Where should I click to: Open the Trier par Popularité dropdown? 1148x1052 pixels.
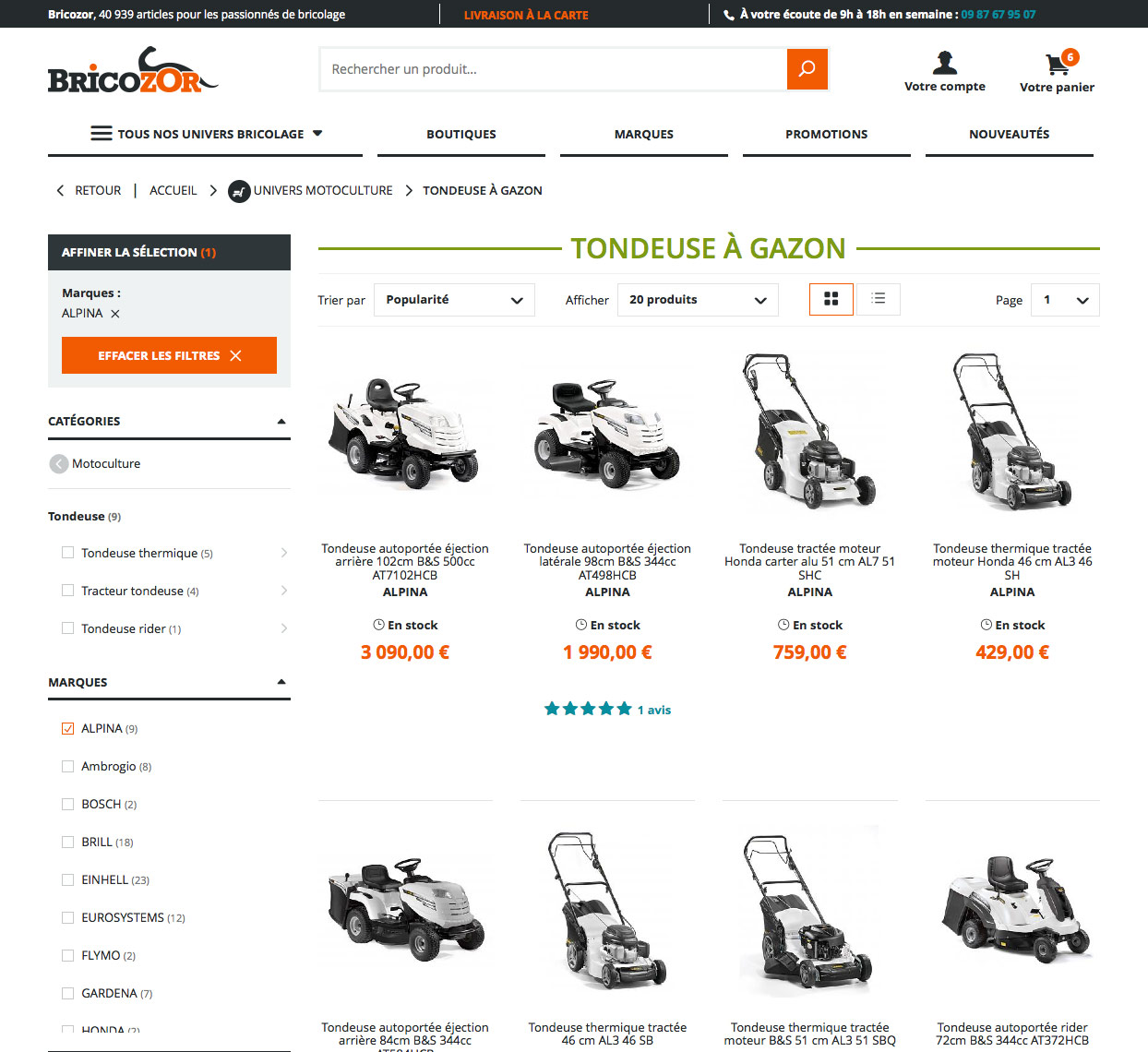454,300
